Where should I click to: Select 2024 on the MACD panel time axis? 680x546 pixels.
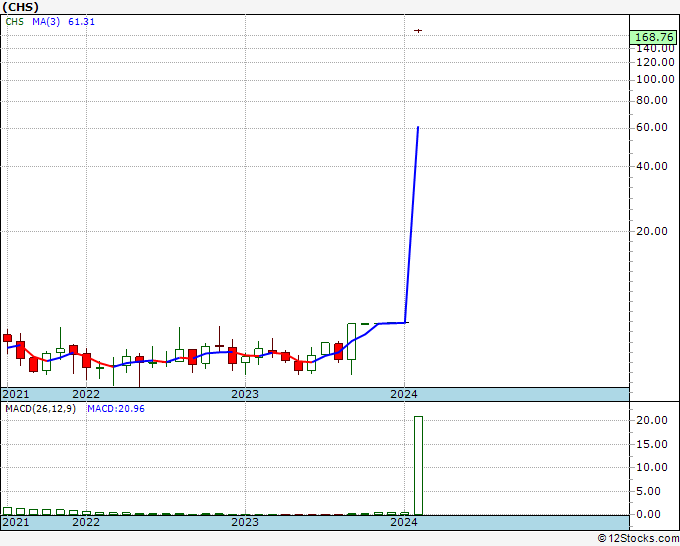point(404,522)
